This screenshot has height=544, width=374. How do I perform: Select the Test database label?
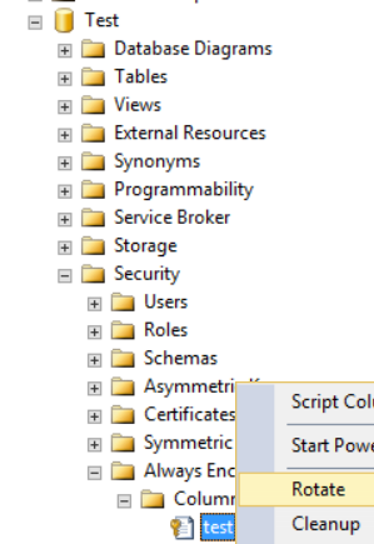click(102, 20)
